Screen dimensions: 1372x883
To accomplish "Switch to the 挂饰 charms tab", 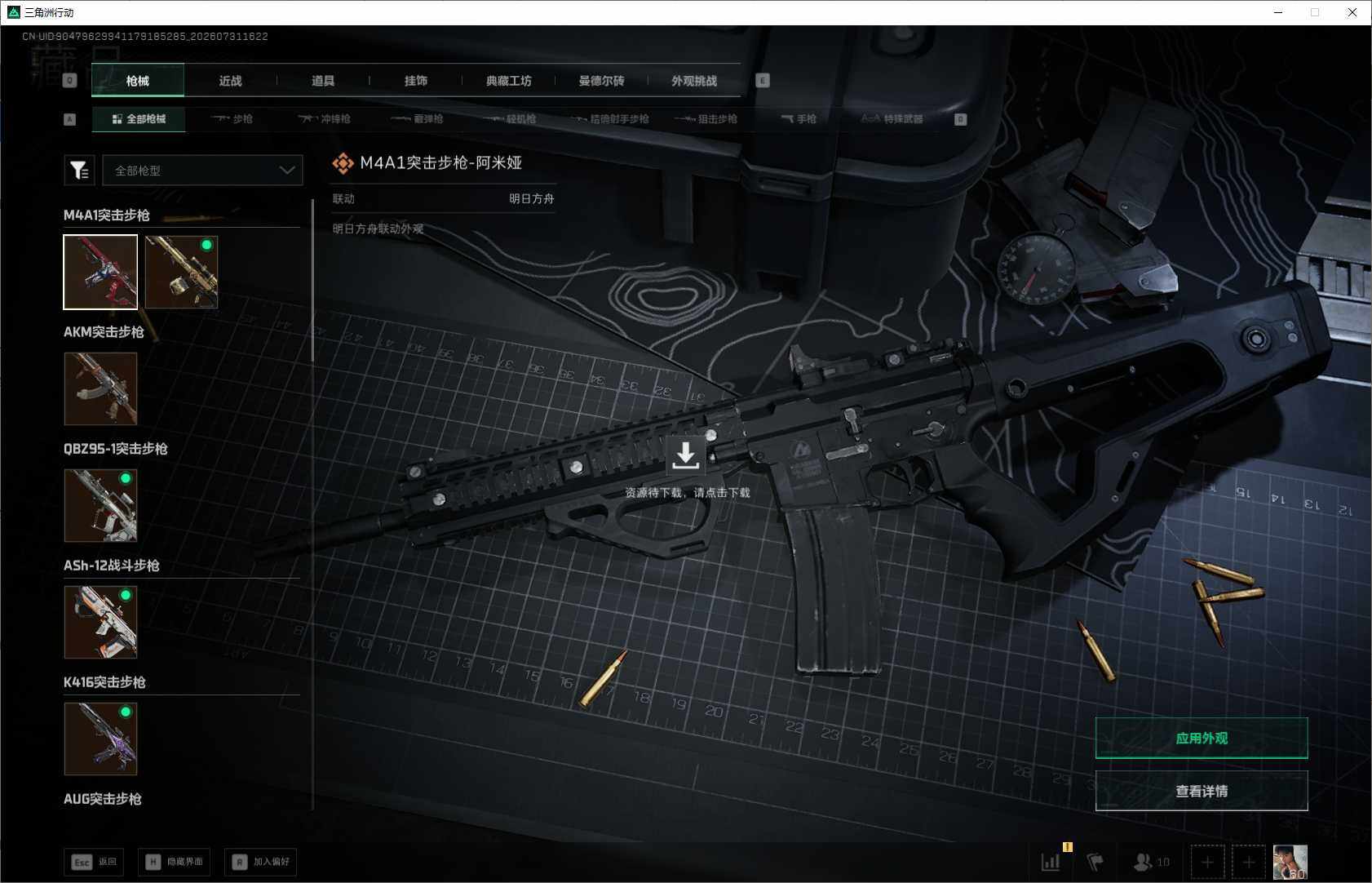I will click(416, 81).
